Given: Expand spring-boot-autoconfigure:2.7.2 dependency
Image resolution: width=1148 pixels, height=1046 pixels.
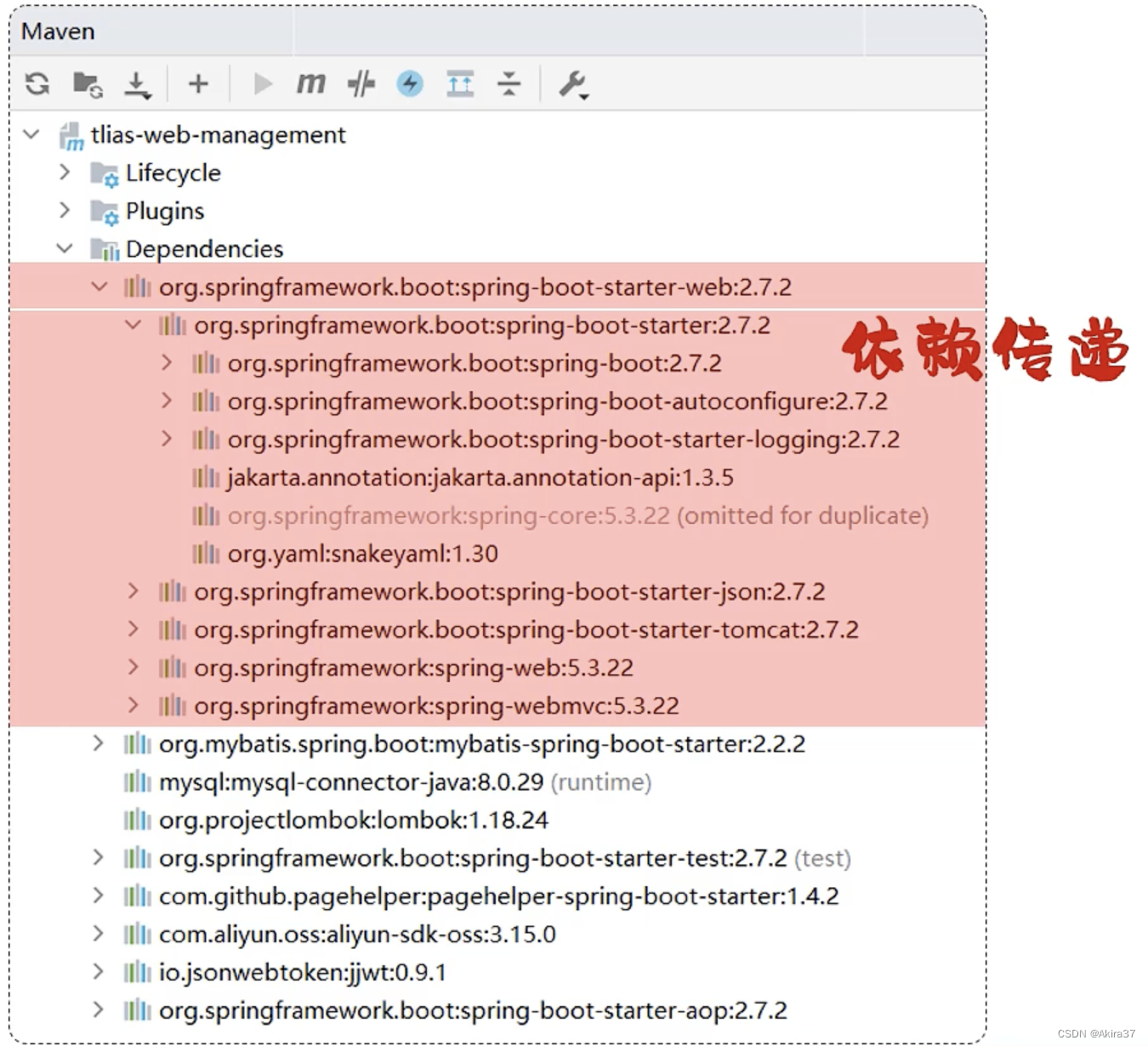Looking at the screenshot, I should (x=167, y=401).
